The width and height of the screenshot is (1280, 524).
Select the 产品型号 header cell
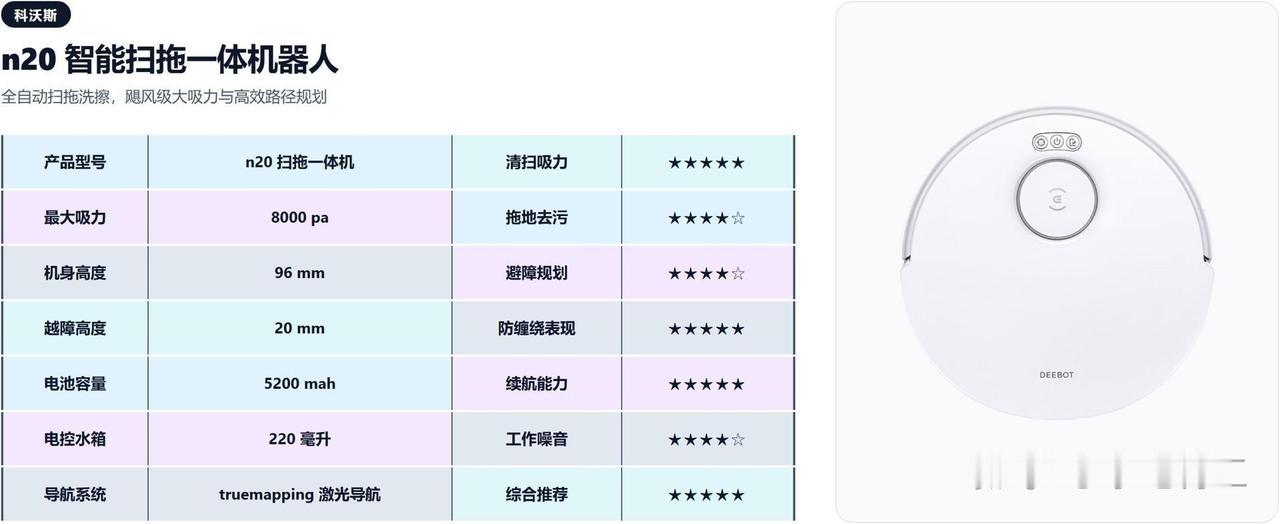click(75, 162)
